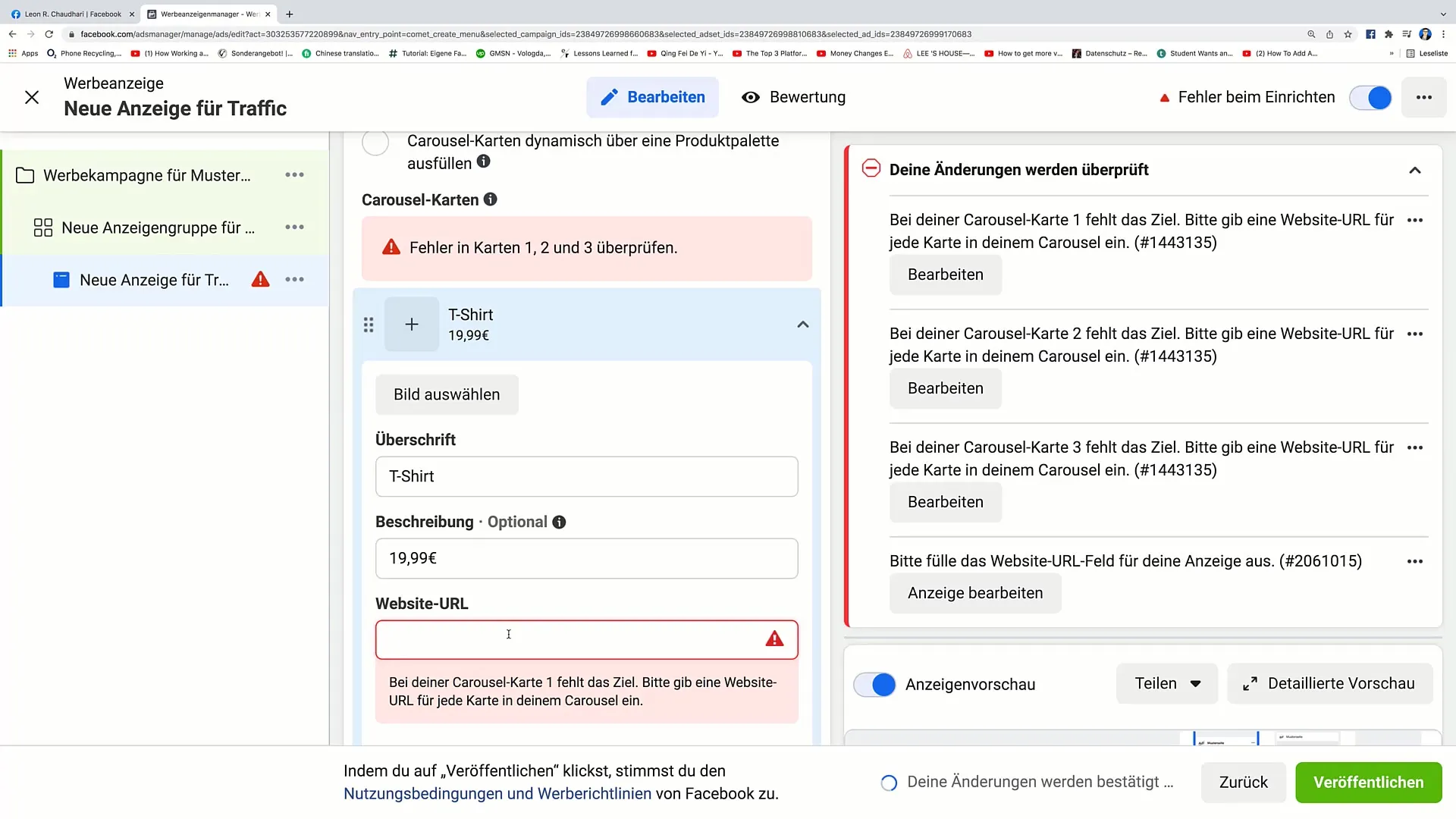Open three-dot menu for Carousel-Karte 3 error

click(x=1415, y=448)
